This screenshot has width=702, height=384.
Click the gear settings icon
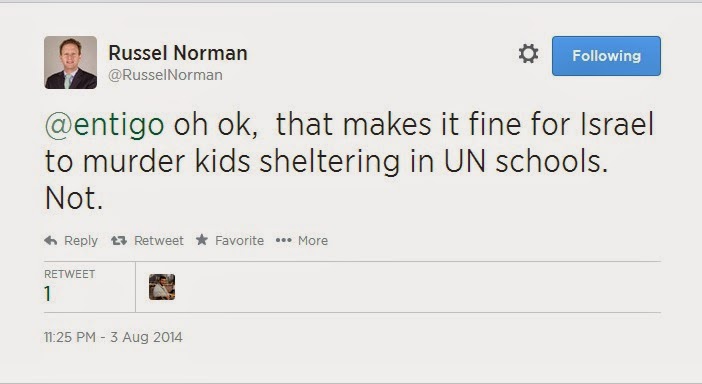click(528, 54)
